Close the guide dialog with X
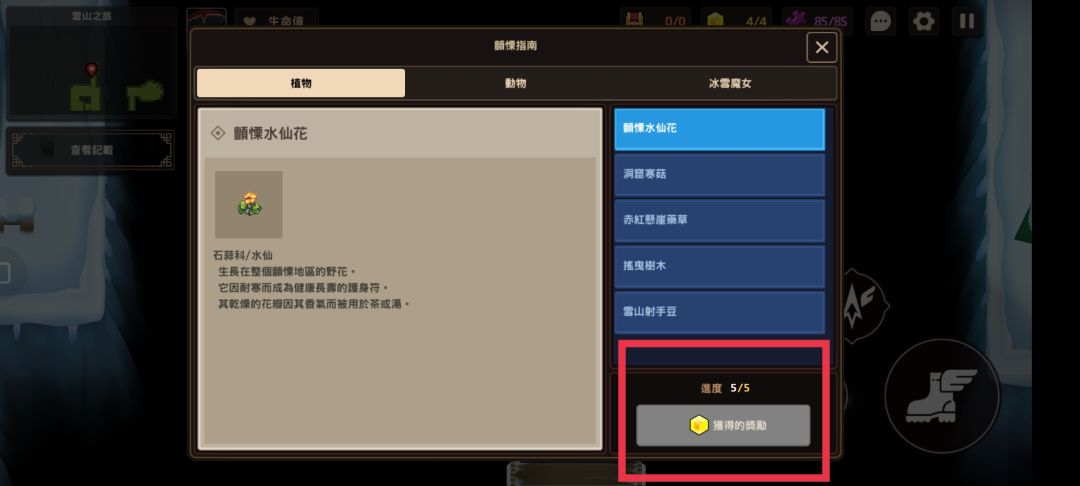1080x486 pixels. [822, 47]
